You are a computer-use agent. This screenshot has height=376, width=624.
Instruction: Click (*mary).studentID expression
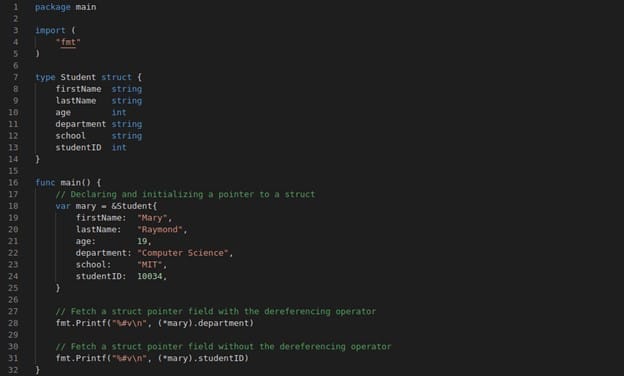pos(203,358)
